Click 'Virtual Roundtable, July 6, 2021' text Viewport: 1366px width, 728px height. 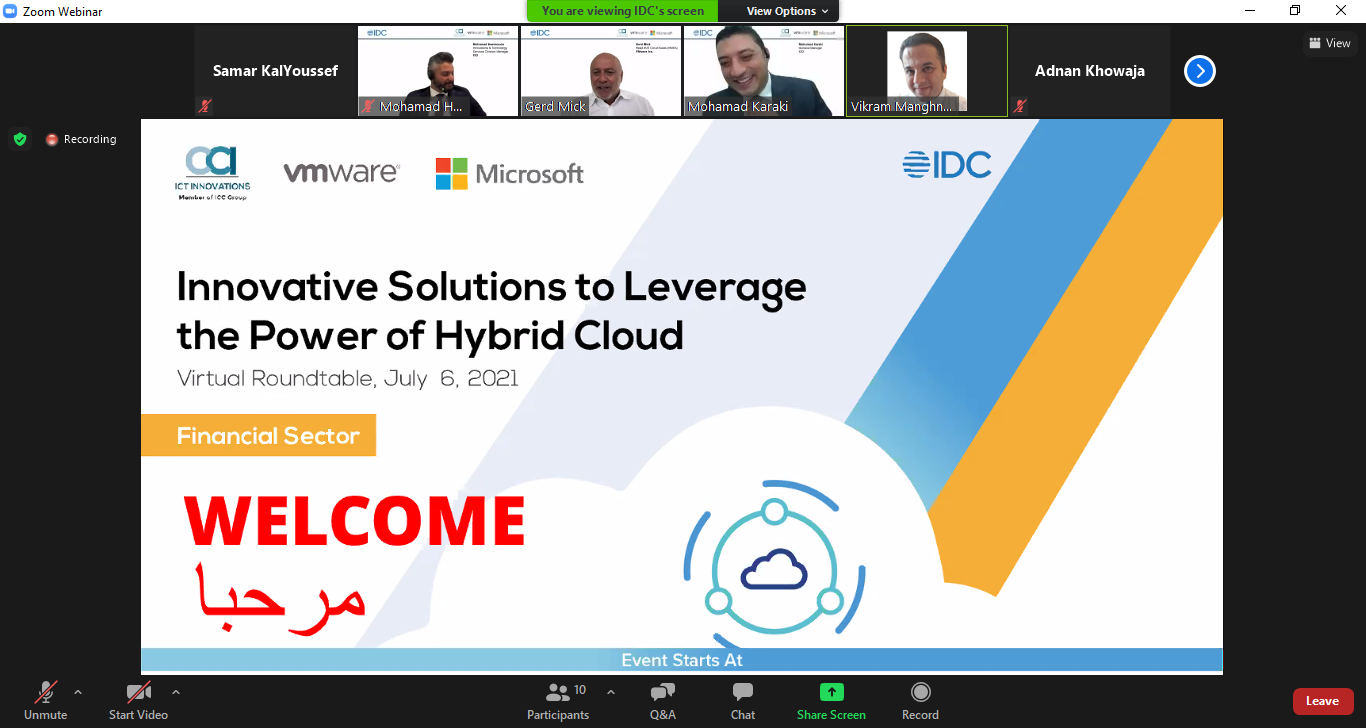pos(348,379)
